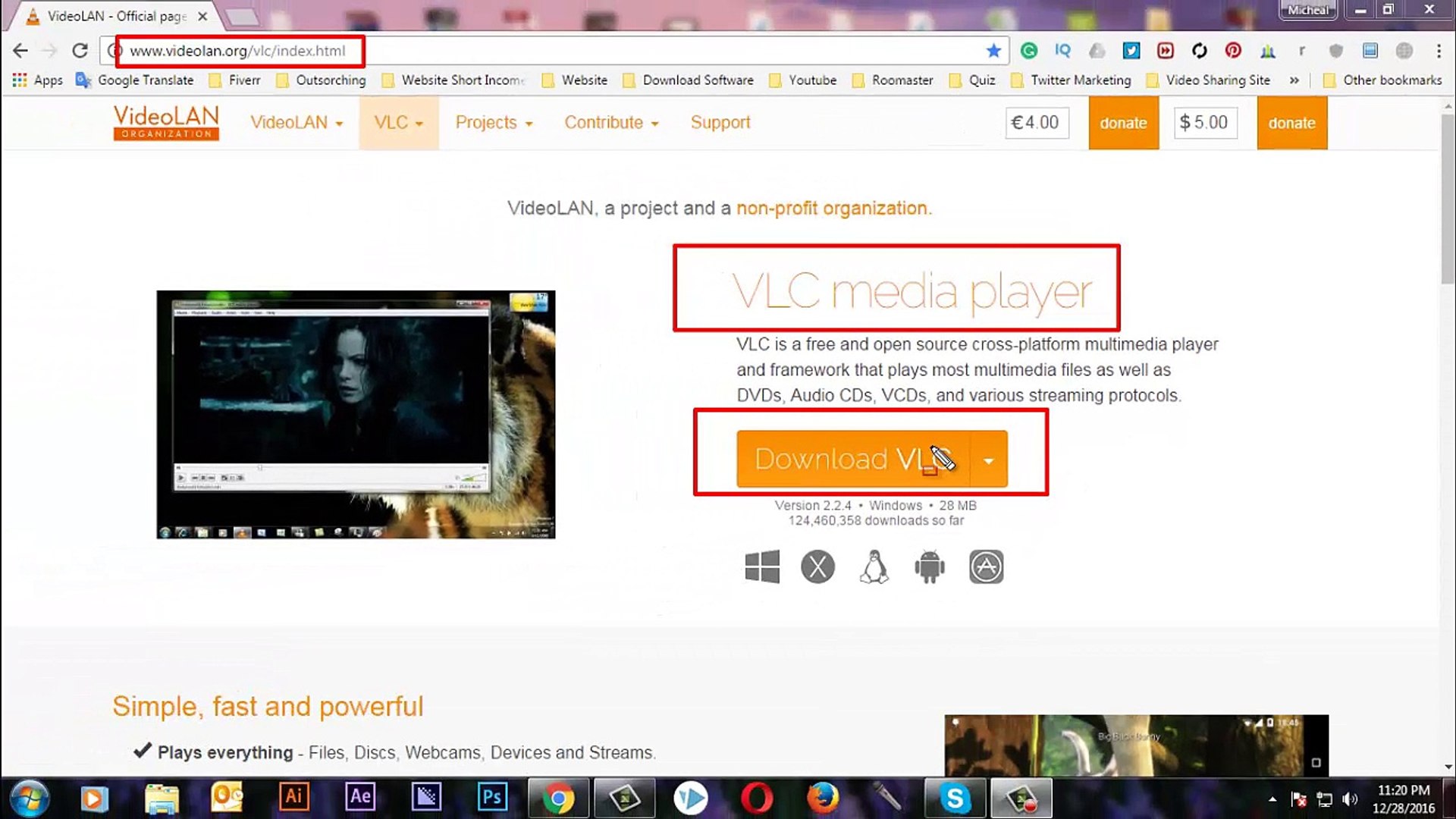Screen dimensions: 1456x819
Task: Expand the VLC navigation menu
Action: (398, 122)
